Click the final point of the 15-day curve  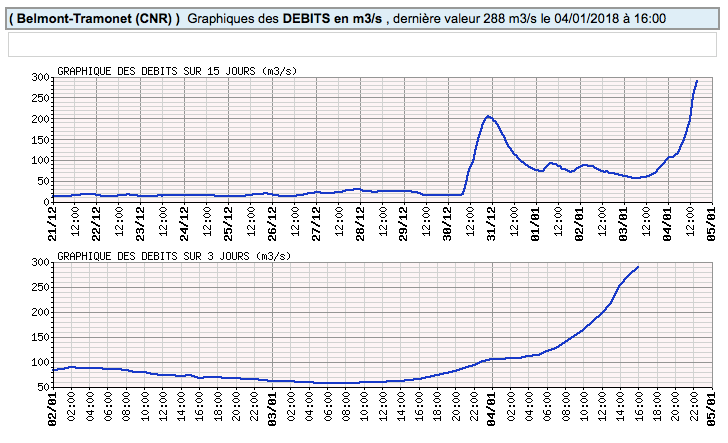click(697, 81)
